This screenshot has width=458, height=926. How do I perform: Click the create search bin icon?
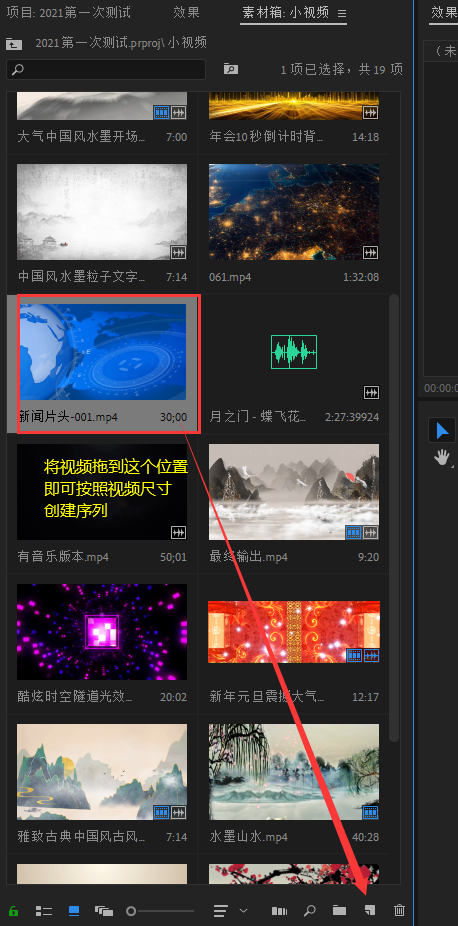[231, 69]
